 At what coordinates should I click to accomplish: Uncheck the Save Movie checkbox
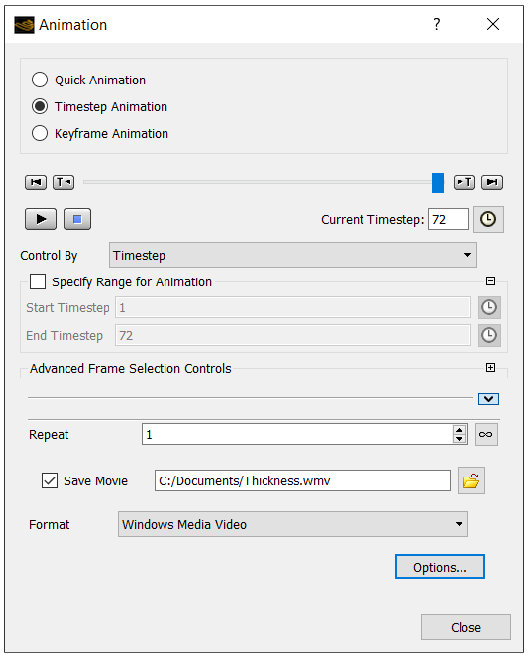pos(50,480)
